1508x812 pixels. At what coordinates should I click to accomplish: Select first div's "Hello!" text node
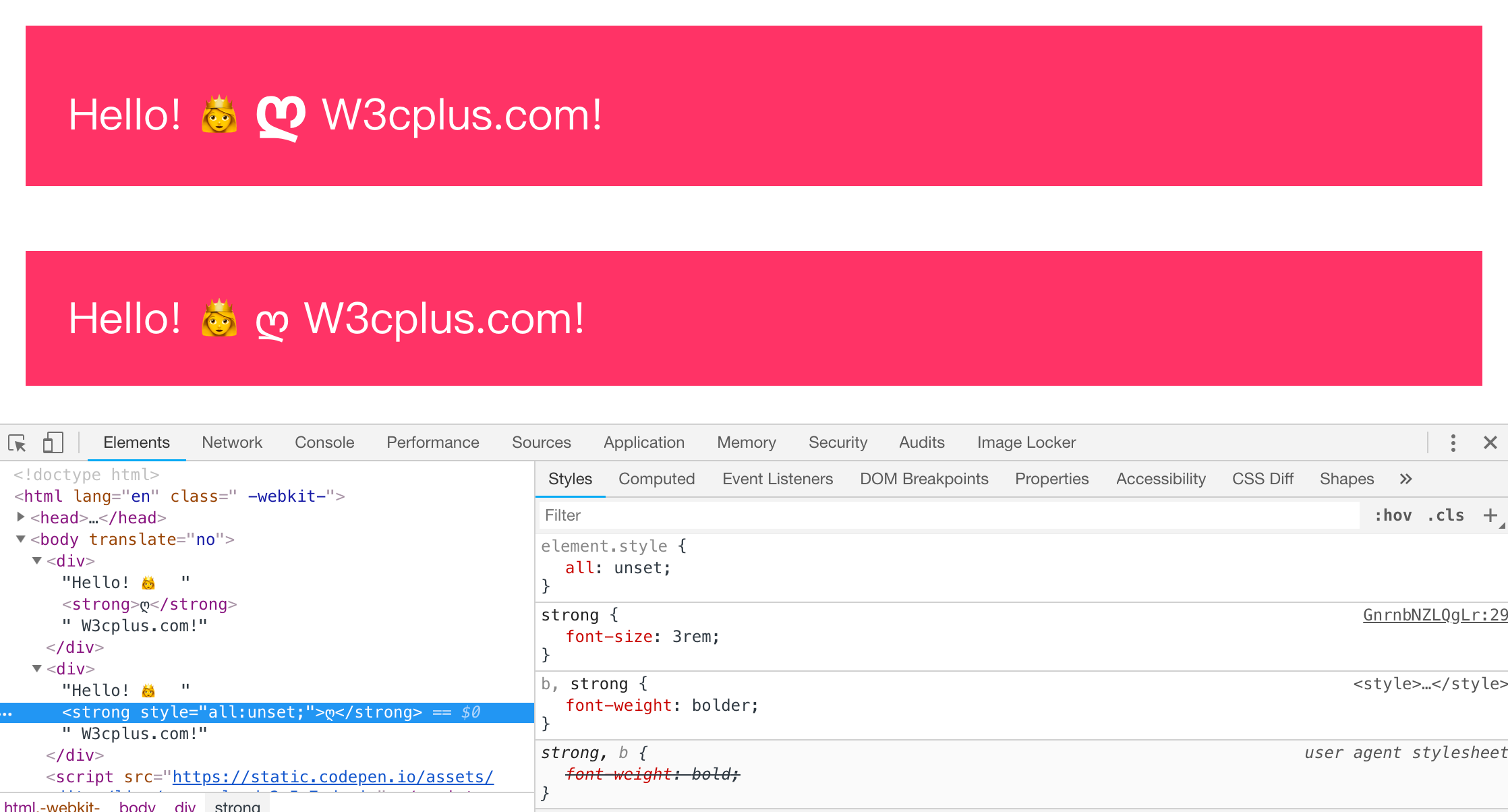tap(126, 583)
